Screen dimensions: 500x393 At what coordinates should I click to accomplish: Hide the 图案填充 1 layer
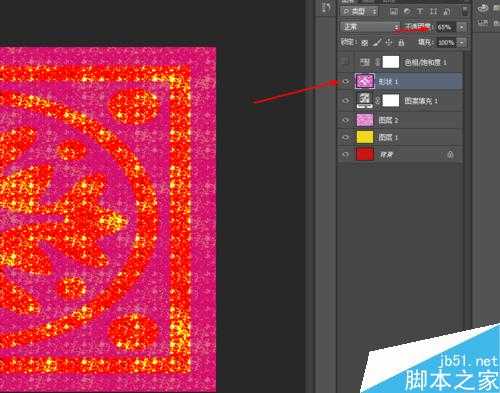[x=346, y=100]
